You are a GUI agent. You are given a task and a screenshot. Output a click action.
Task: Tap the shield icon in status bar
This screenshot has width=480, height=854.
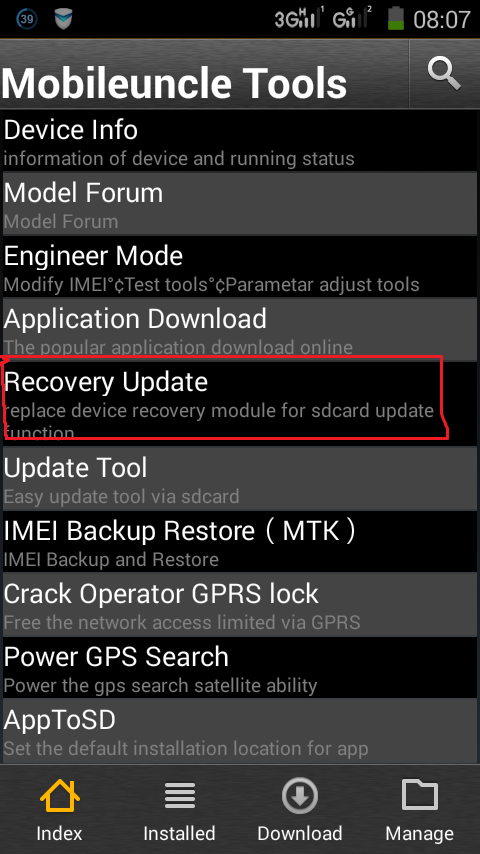tap(64, 19)
